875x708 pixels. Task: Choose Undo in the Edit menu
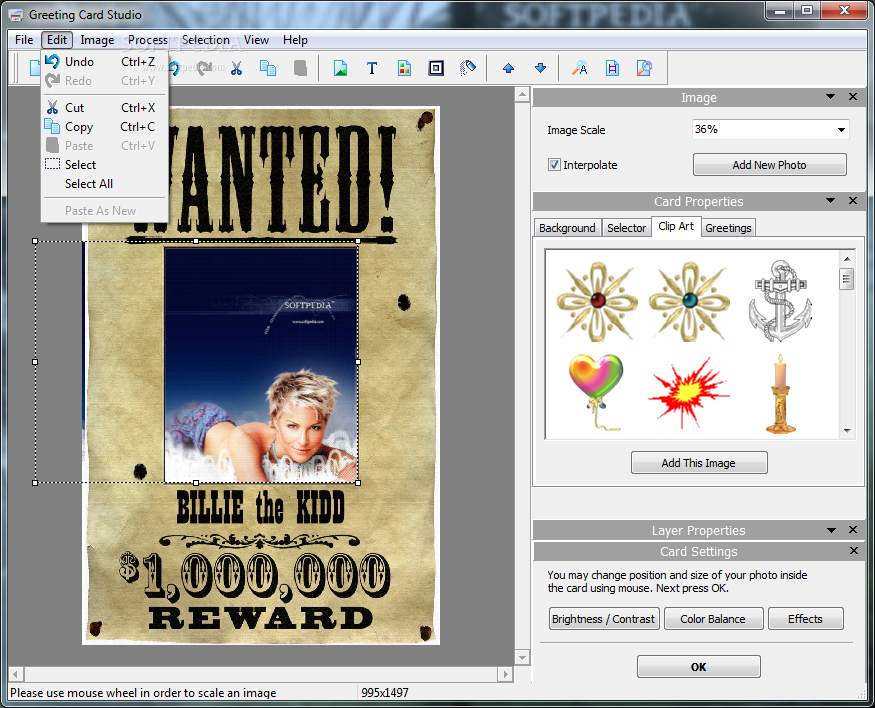[104, 62]
